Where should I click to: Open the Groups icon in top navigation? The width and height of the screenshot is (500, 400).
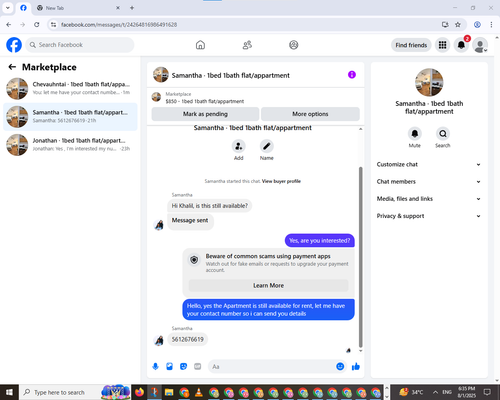click(x=294, y=45)
